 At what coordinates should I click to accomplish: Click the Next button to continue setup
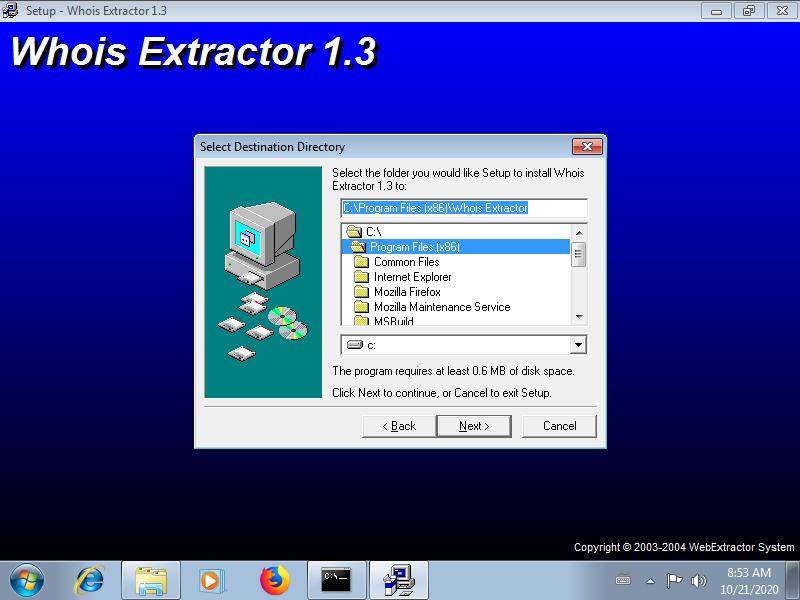[474, 426]
